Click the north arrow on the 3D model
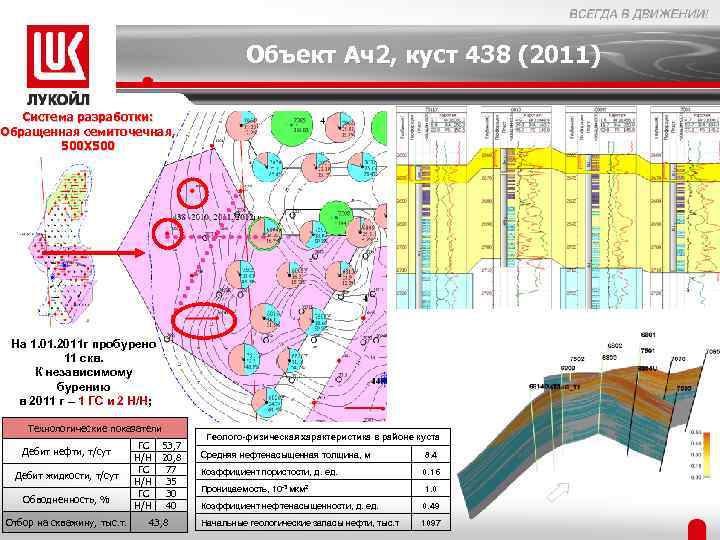This screenshot has width=720, height=540. (557, 492)
